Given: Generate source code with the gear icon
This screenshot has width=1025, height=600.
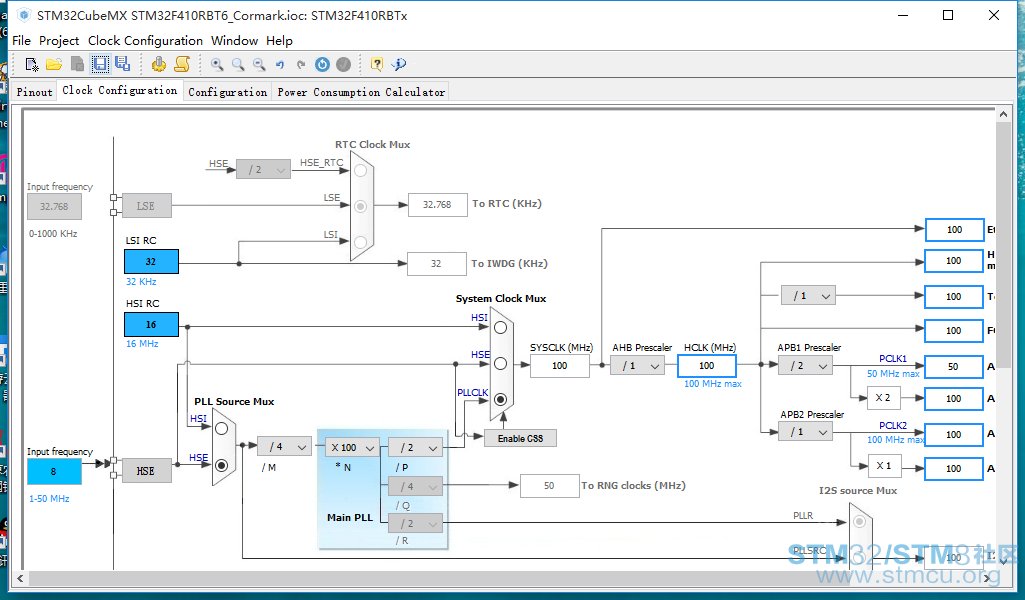Looking at the screenshot, I should click(159, 64).
